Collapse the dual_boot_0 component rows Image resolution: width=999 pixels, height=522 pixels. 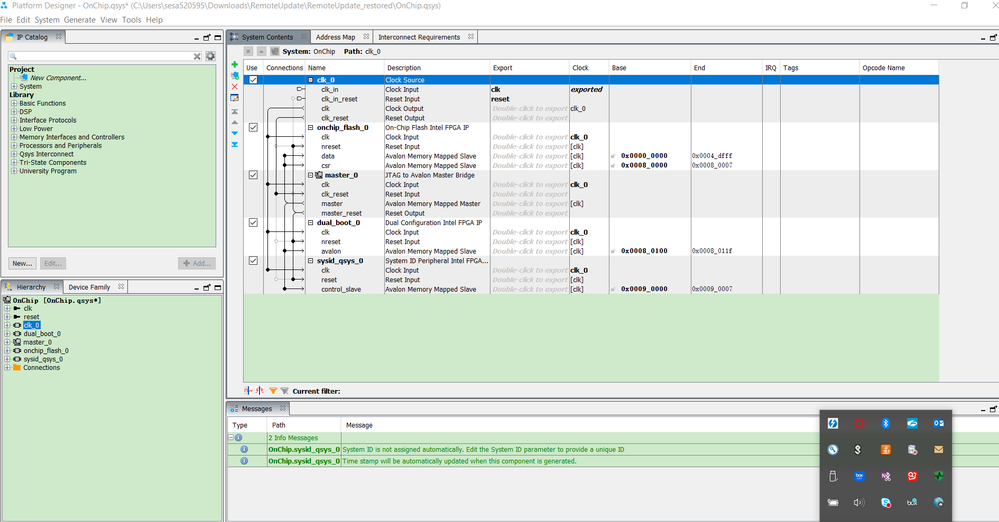click(x=311, y=223)
